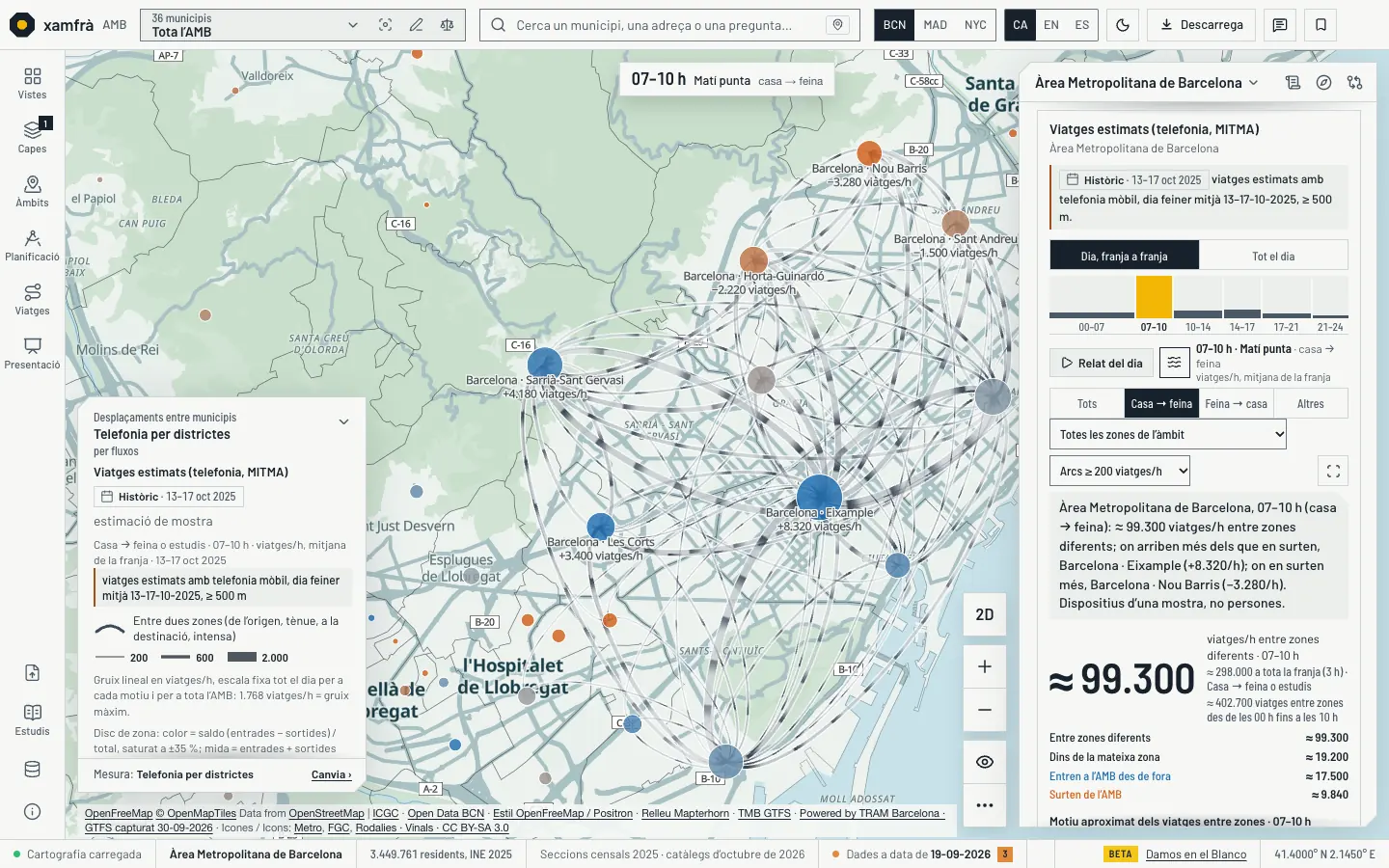Viewport: 1389px width, 868px height.
Task: Click the scroll document icon in panel header
Action: [x=1294, y=83]
